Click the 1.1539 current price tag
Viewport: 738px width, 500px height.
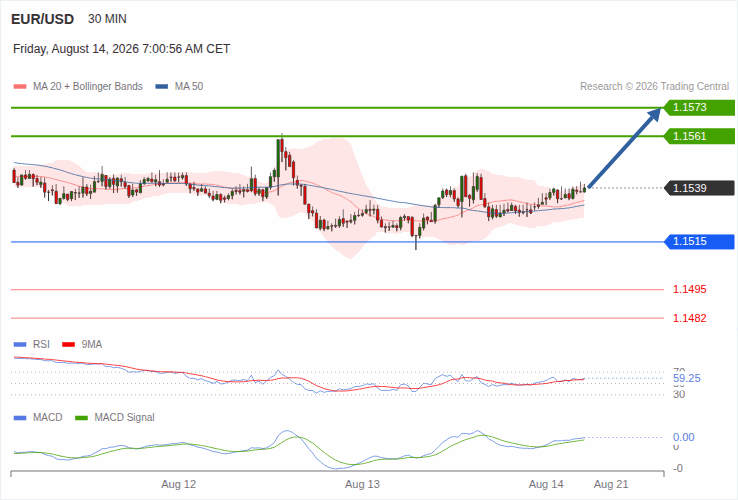pos(699,188)
